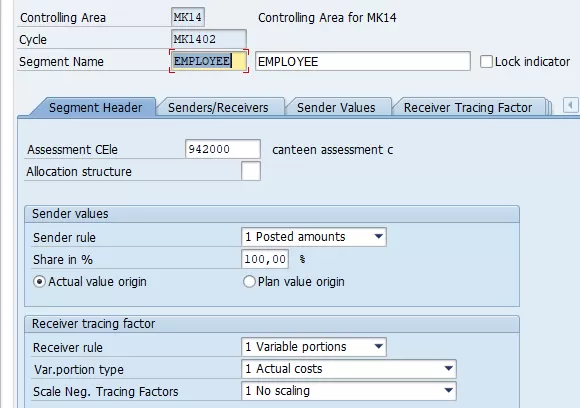Click the Controlling Area MK14 field
580x408 pixels.
pos(188,17)
